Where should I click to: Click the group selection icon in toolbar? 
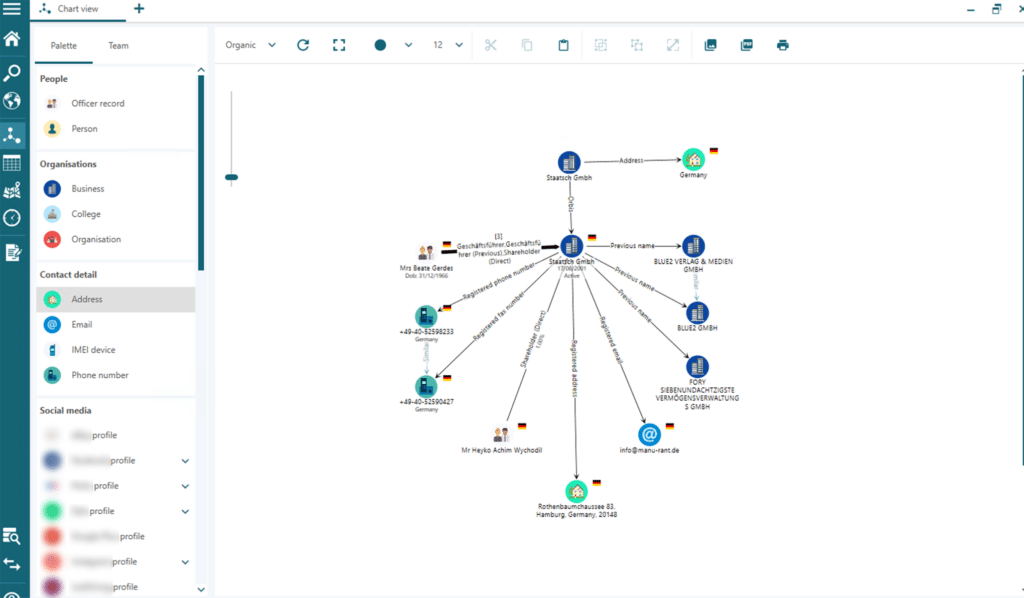pyautogui.click(x=601, y=45)
